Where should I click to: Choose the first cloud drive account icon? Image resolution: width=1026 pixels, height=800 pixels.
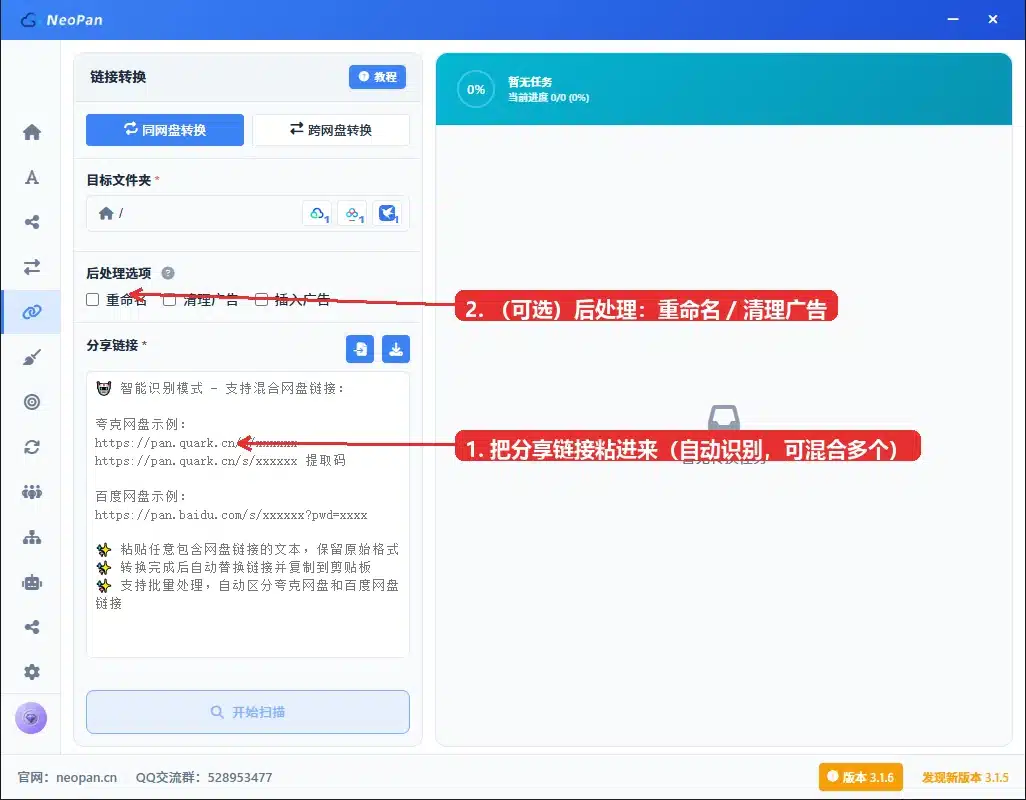point(317,213)
